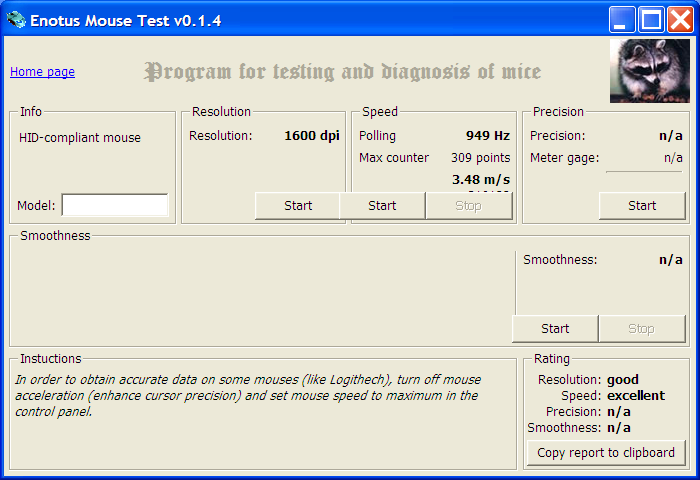Screen dimensions: 700x480
Task: Click the 'excellent' Speed rating value
Action: tap(635, 396)
